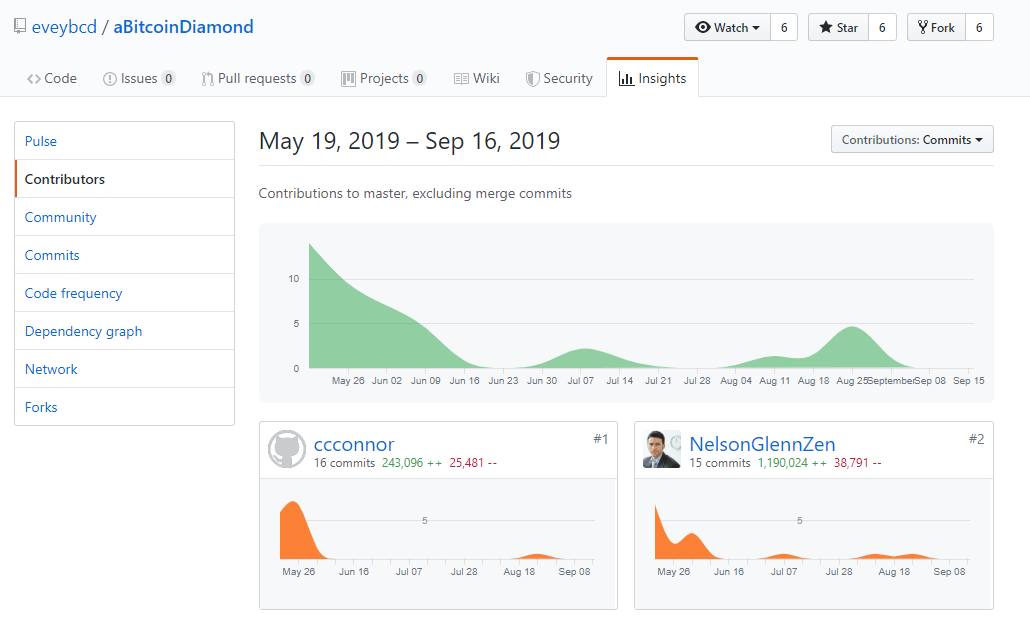Fork the repository
Viewport: 1030px width, 618px height.
936,28
